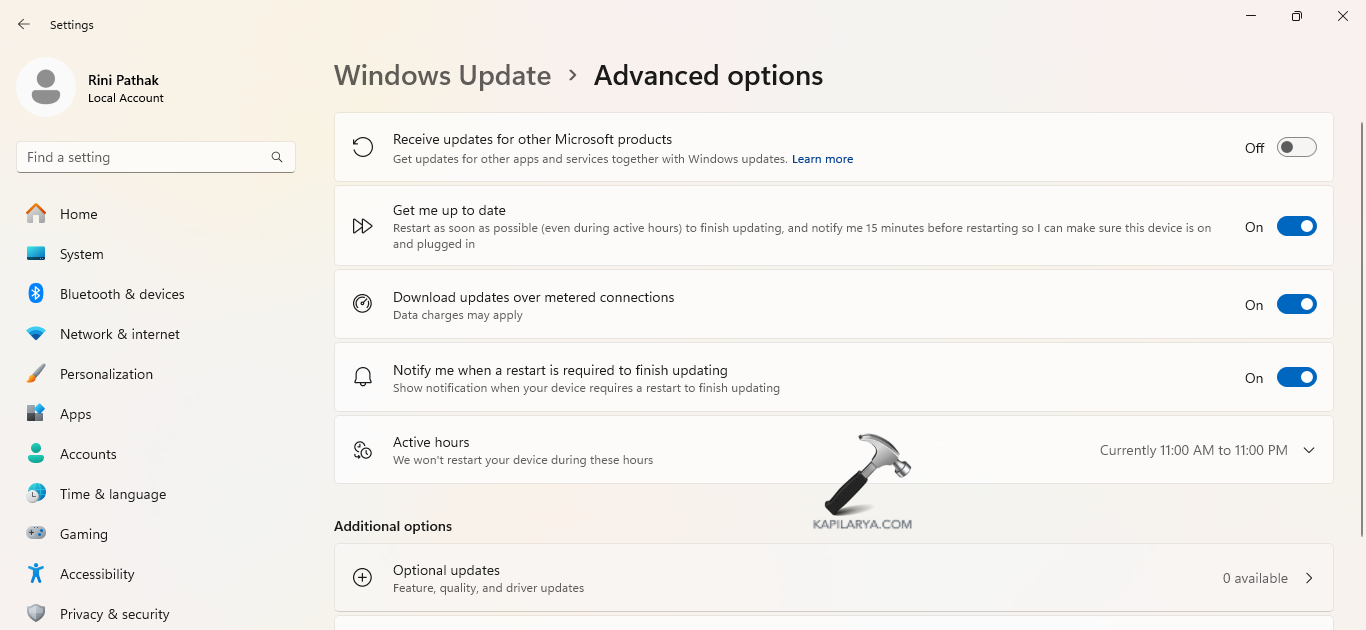Open Optional updates page chevron
The image size is (1366, 630).
click(1309, 578)
